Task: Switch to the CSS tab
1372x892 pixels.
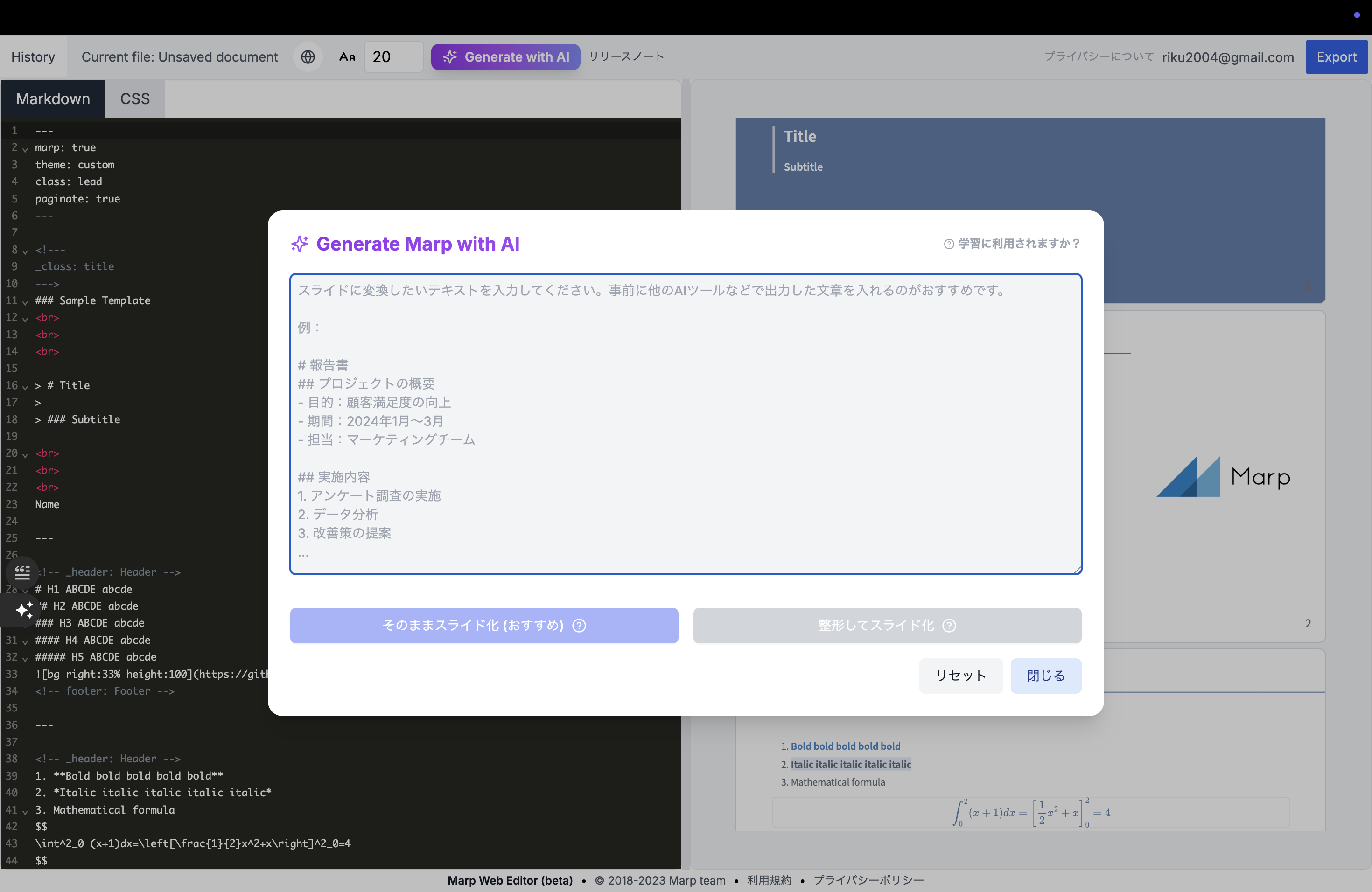Action: [135, 98]
